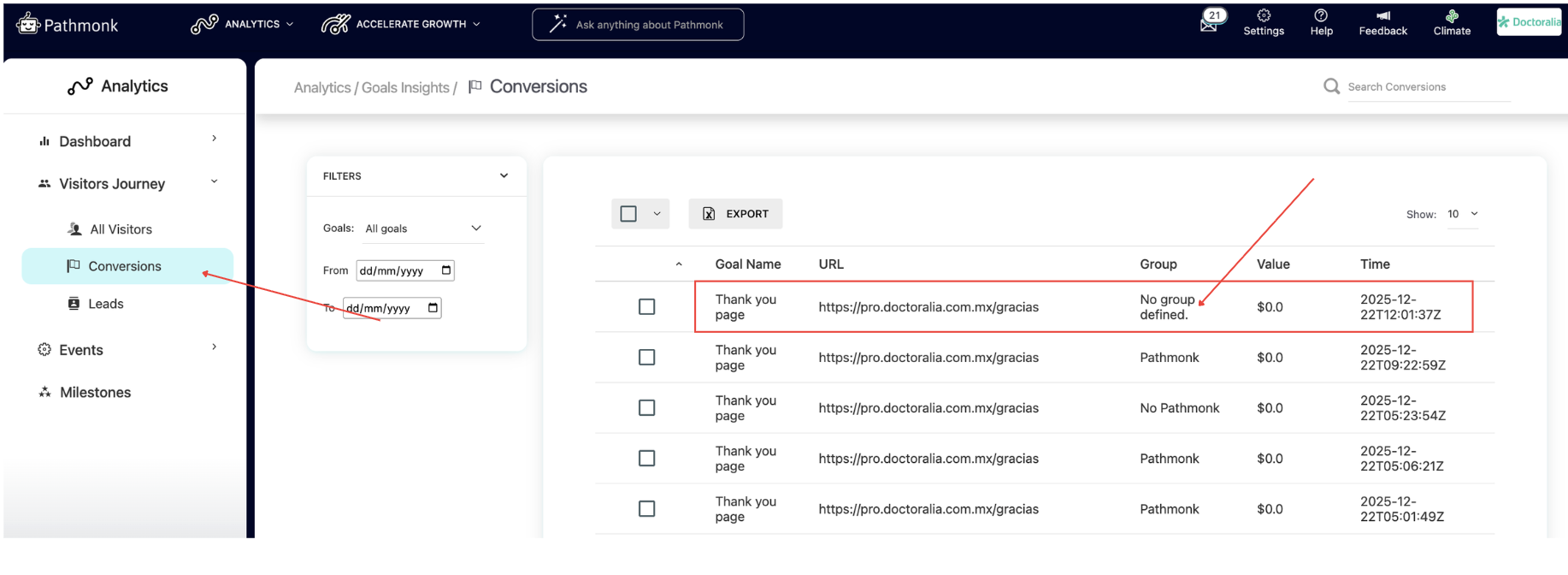Open the mail inbox with 21 badge
This screenshot has height=575, width=1568.
(1211, 21)
